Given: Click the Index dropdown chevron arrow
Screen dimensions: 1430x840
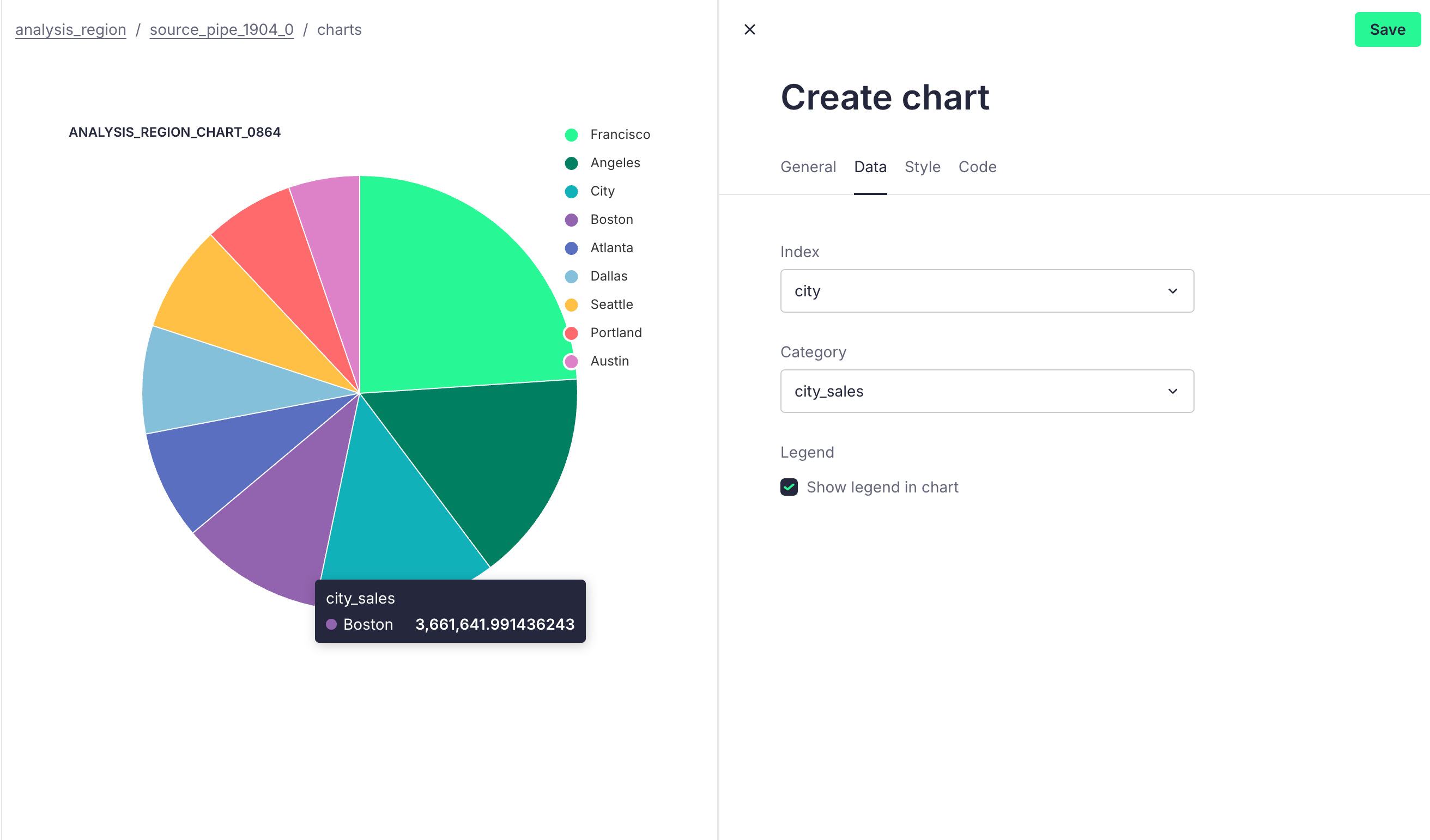Looking at the screenshot, I should (x=1172, y=291).
